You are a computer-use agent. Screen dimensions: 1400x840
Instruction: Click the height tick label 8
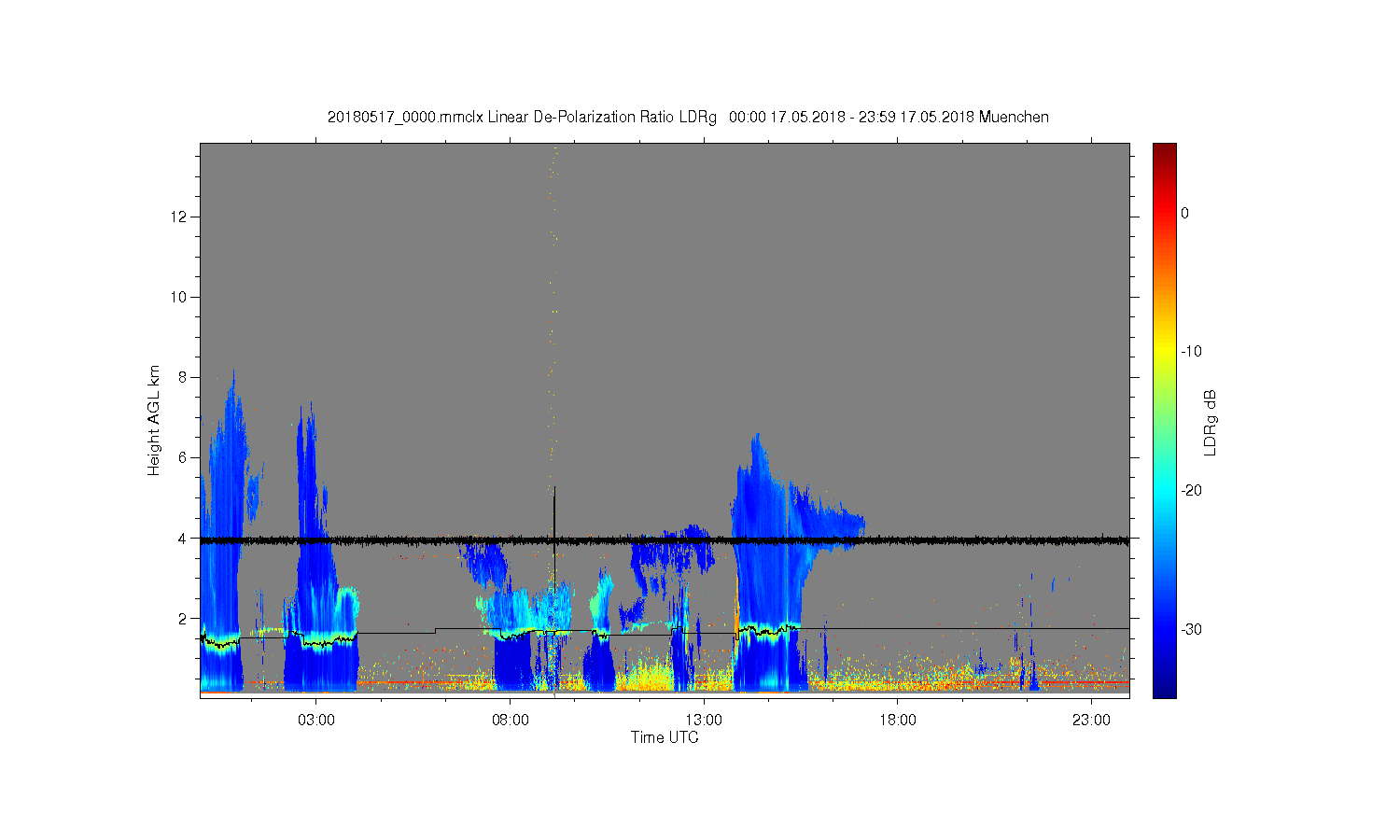[x=184, y=378]
